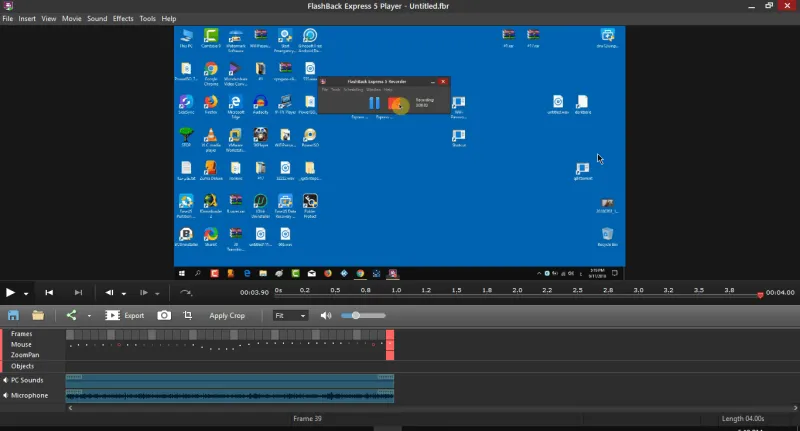
Task: Click the speaker volume icon in toolbar
Action: [325, 315]
